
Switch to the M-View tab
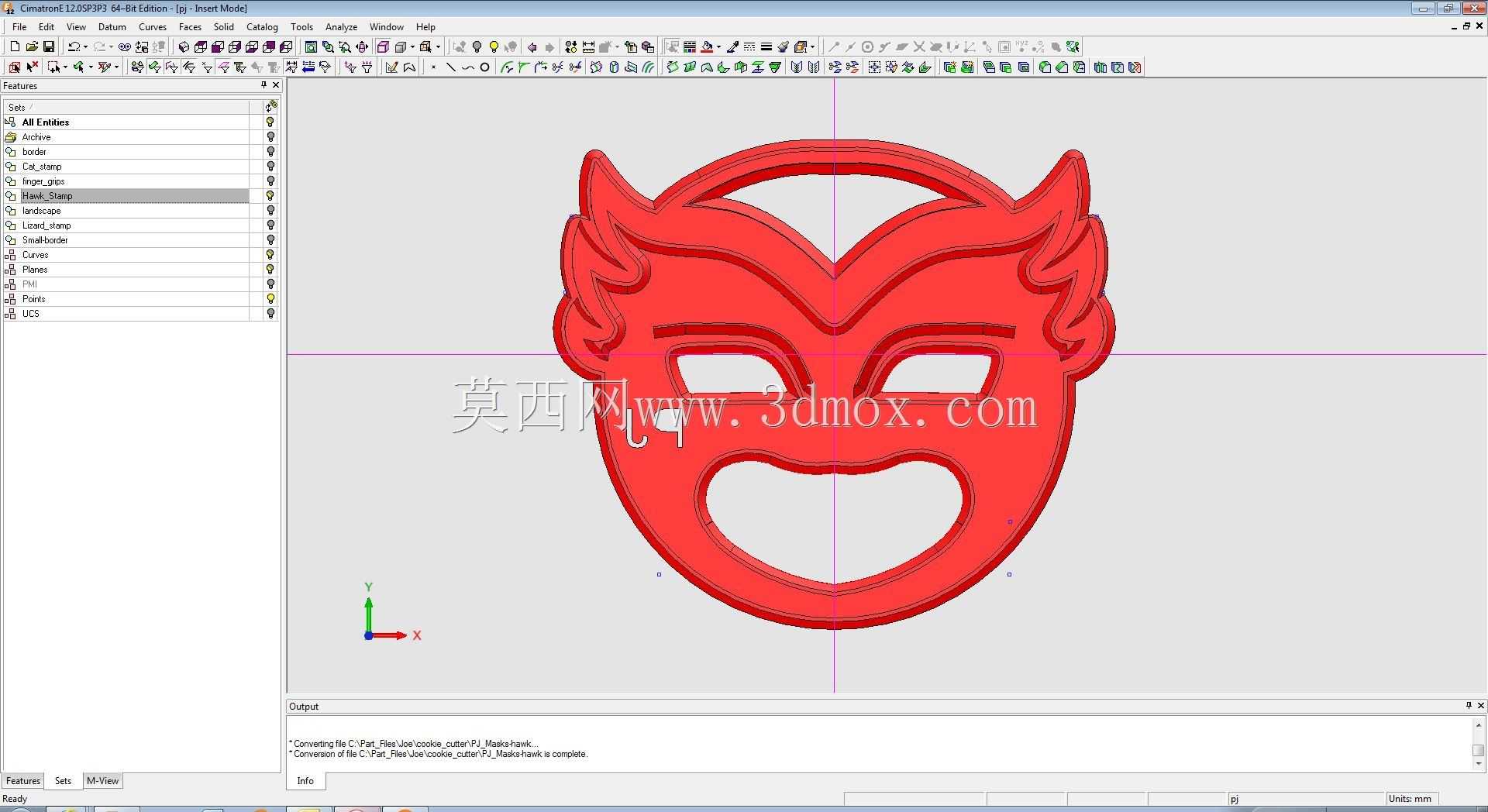[x=102, y=780]
